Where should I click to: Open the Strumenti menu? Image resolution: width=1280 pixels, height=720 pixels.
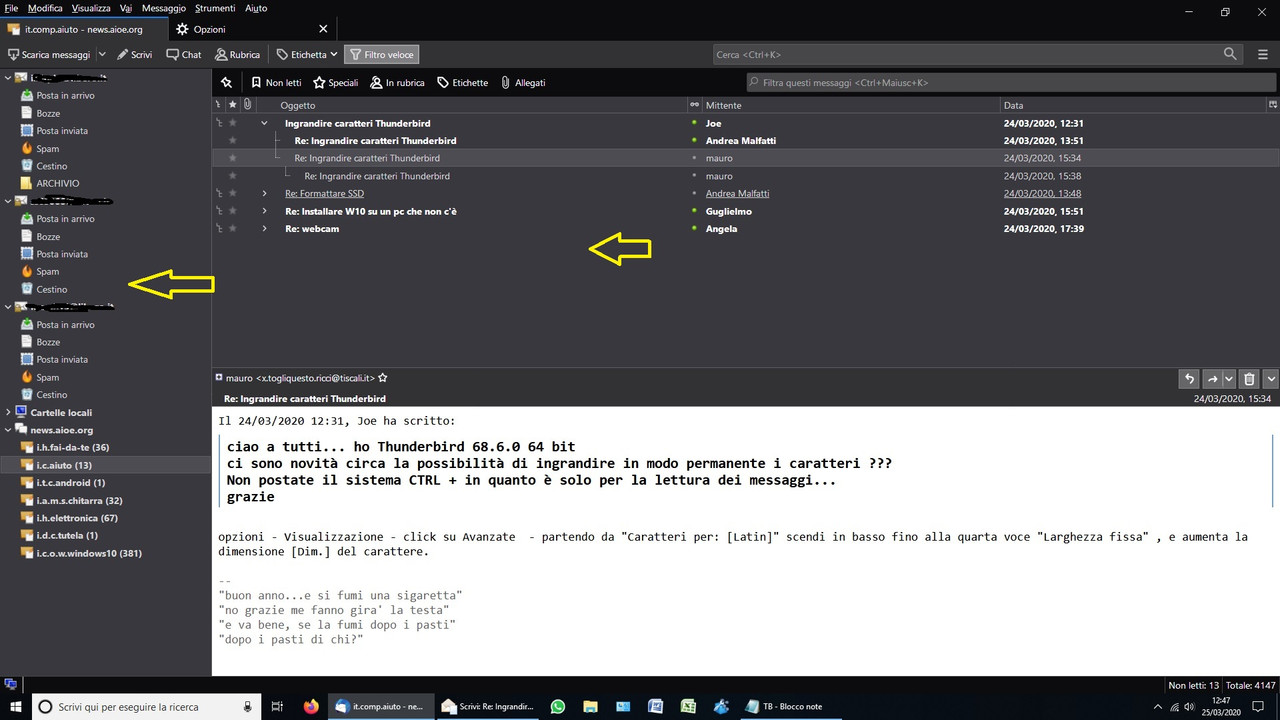click(215, 8)
